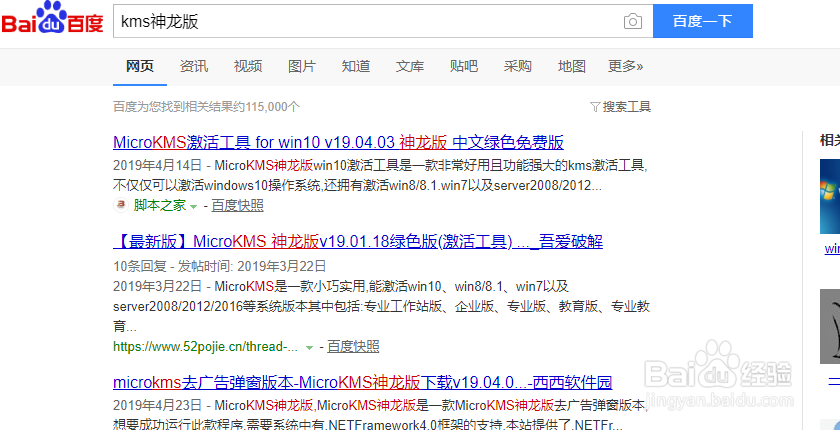Switch to the 视频 tab
The image size is (840, 430).
[248, 66]
